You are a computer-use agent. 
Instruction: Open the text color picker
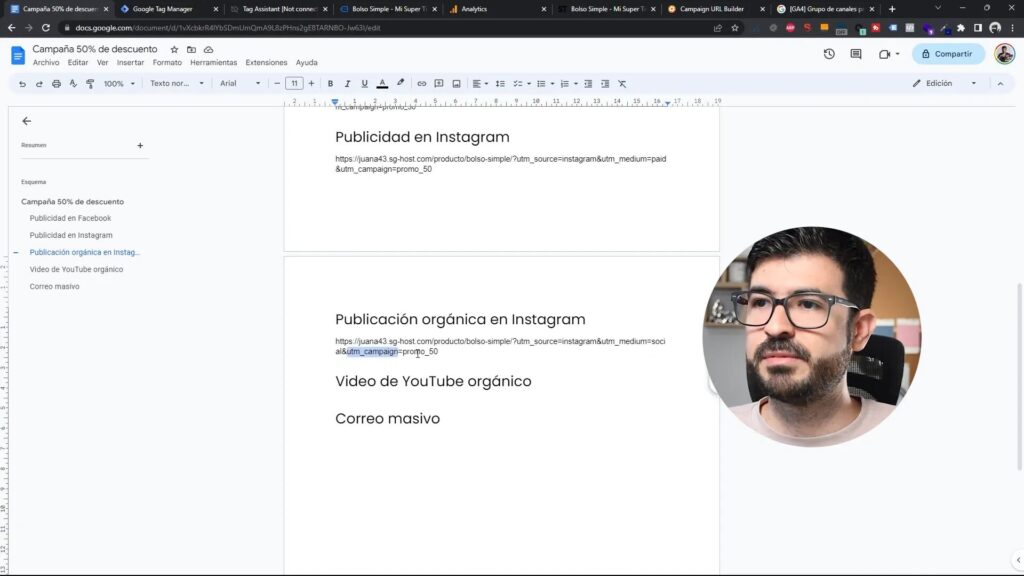(x=383, y=84)
